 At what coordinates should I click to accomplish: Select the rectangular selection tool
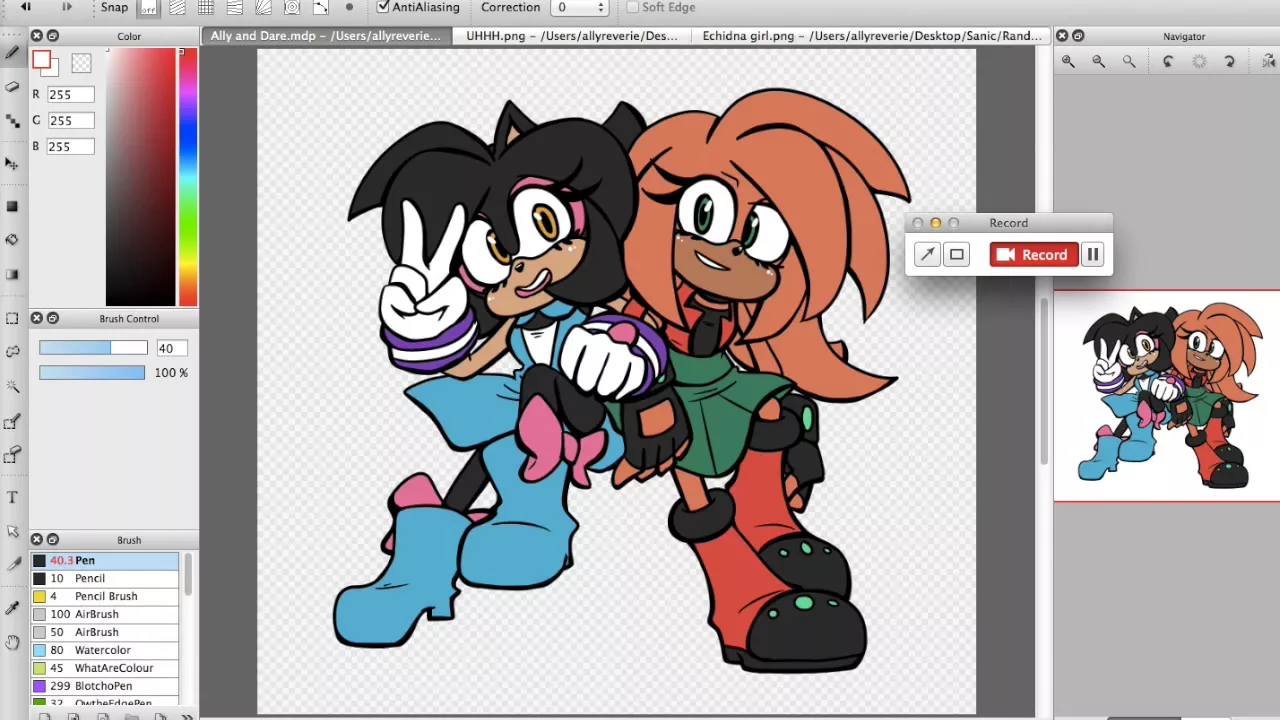pyautogui.click(x=12, y=318)
